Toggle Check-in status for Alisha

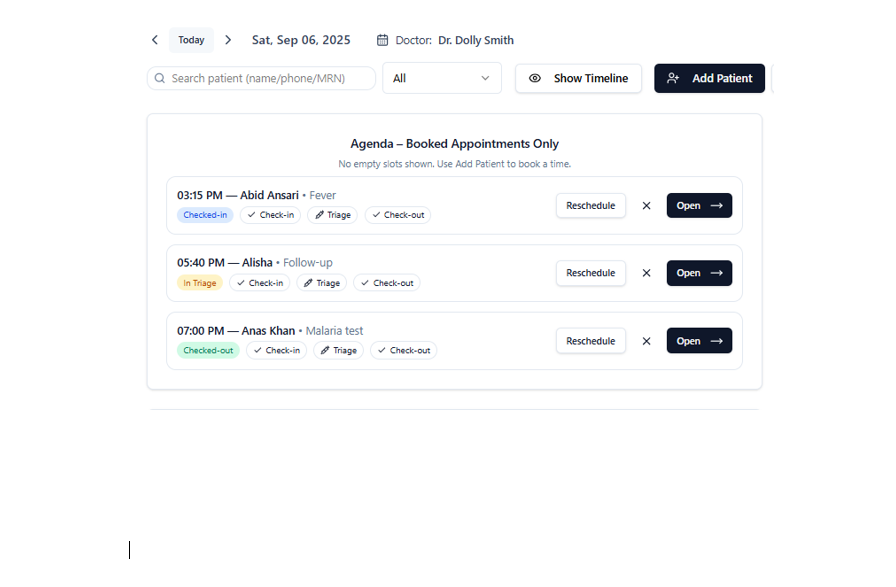(x=259, y=283)
